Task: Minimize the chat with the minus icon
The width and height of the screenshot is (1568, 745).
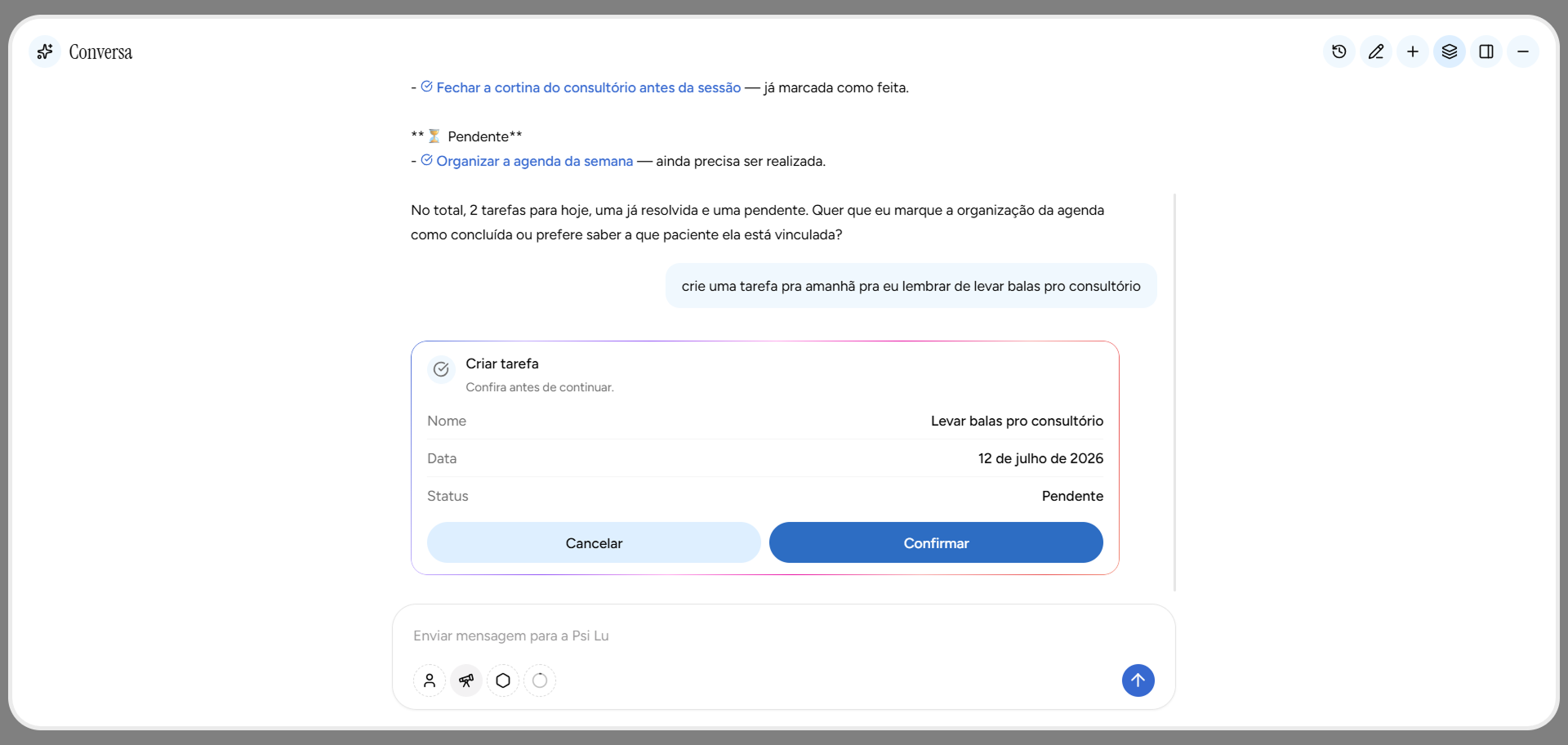Action: (x=1523, y=51)
